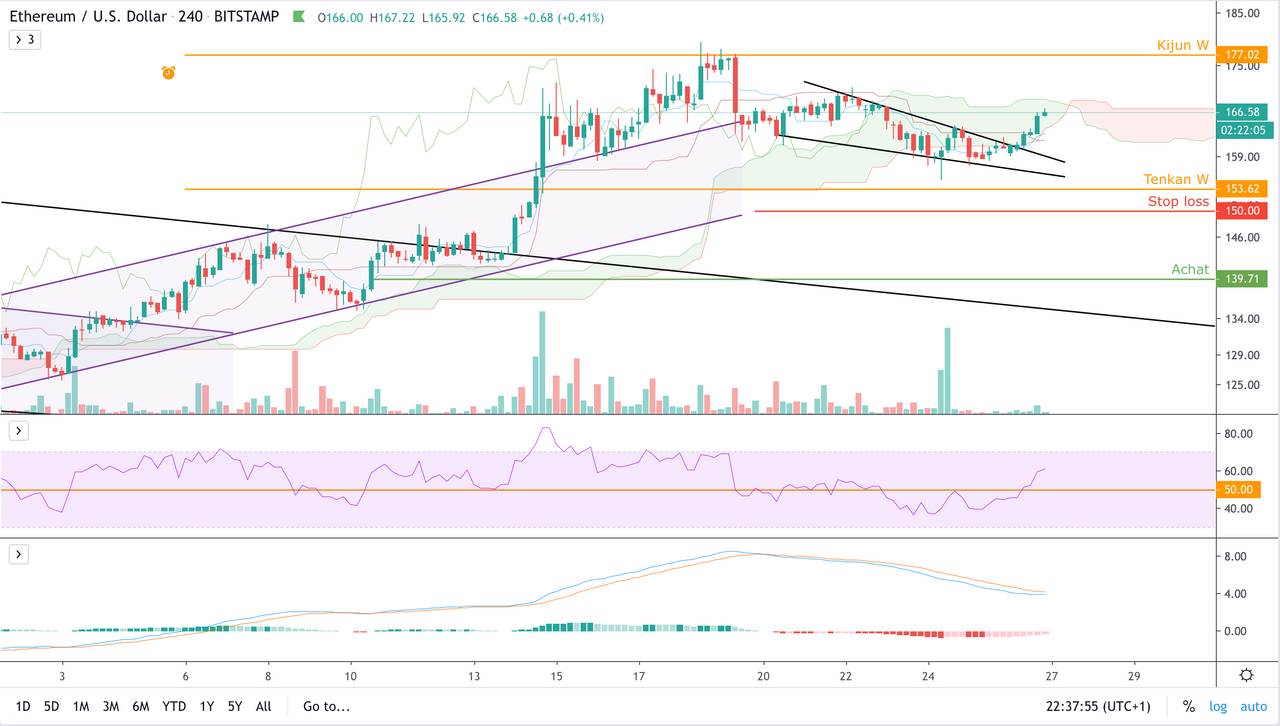Click the Stop loss line label

coord(1179,201)
